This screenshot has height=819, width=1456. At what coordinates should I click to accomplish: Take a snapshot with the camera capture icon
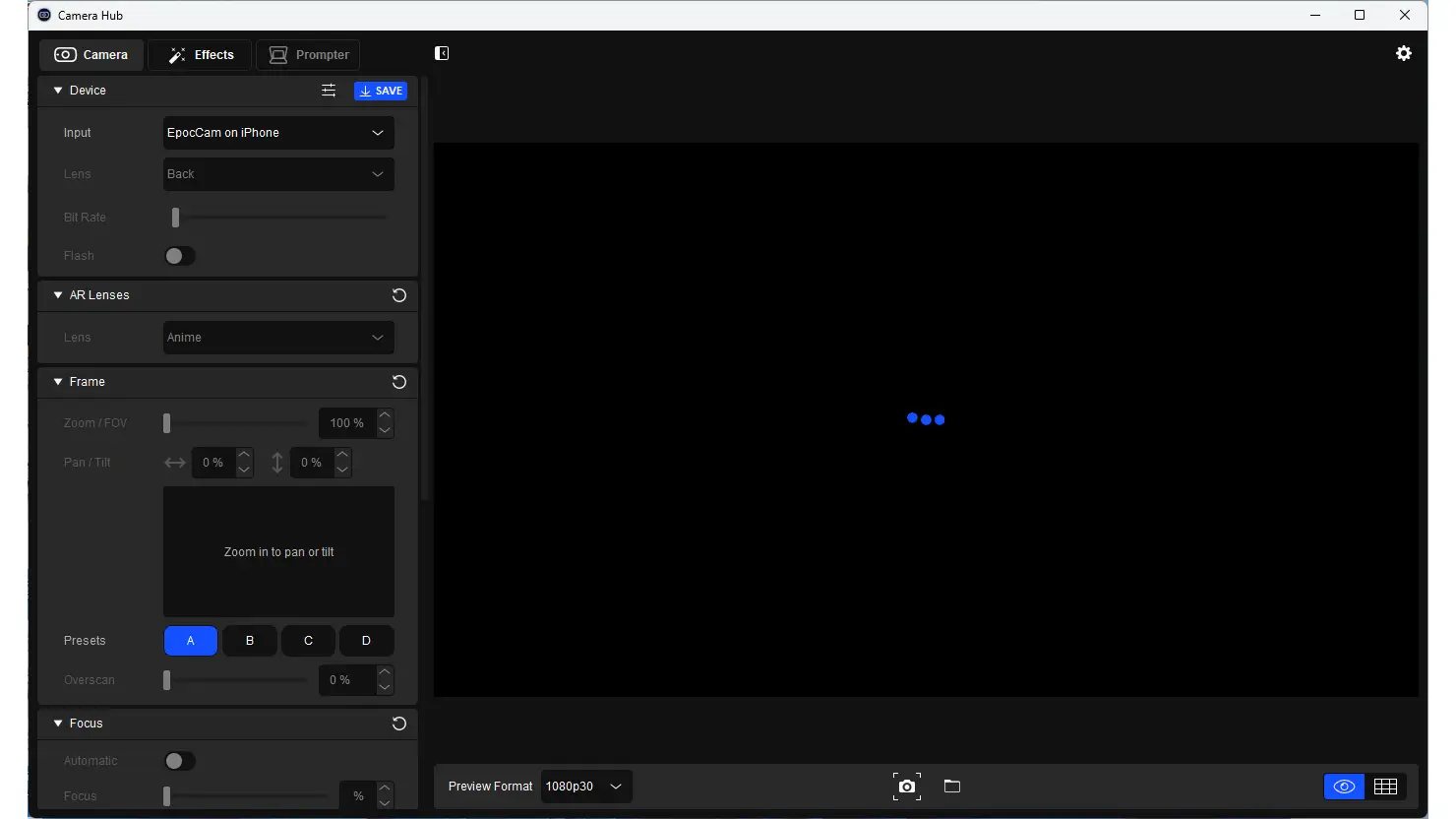(906, 786)
